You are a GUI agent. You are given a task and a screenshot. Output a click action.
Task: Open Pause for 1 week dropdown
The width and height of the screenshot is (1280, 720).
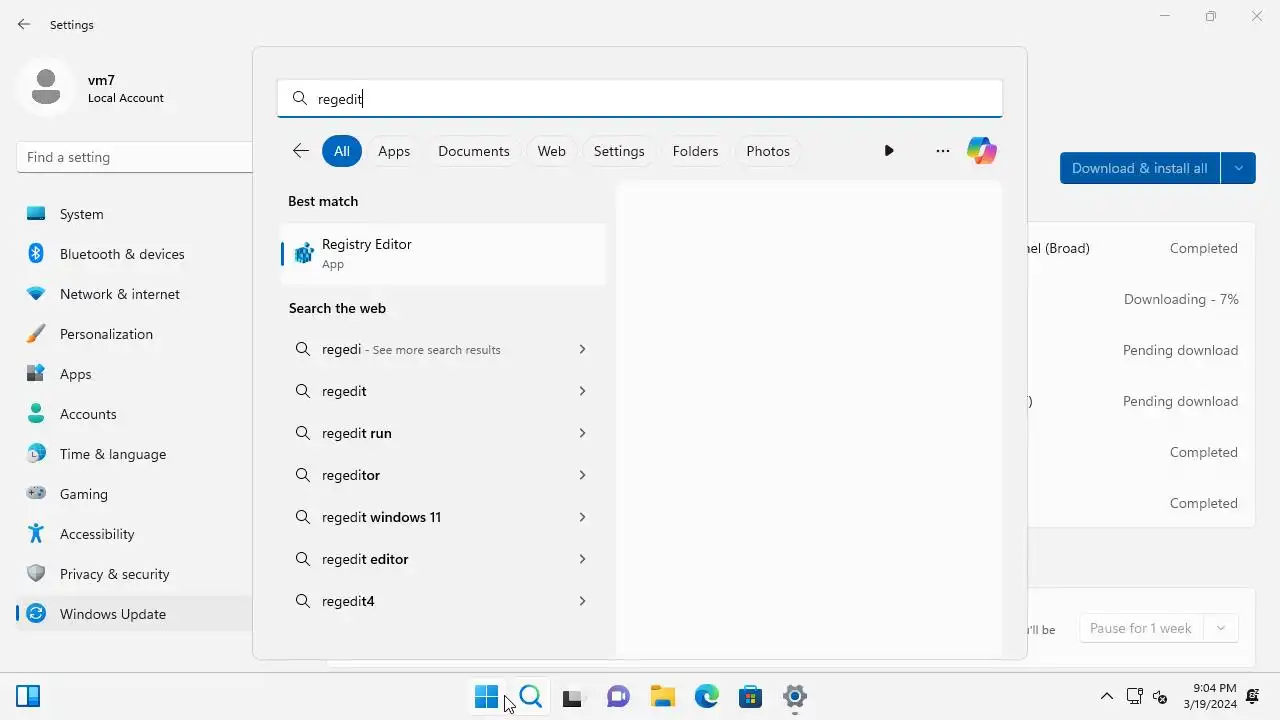coord(1221,628)
